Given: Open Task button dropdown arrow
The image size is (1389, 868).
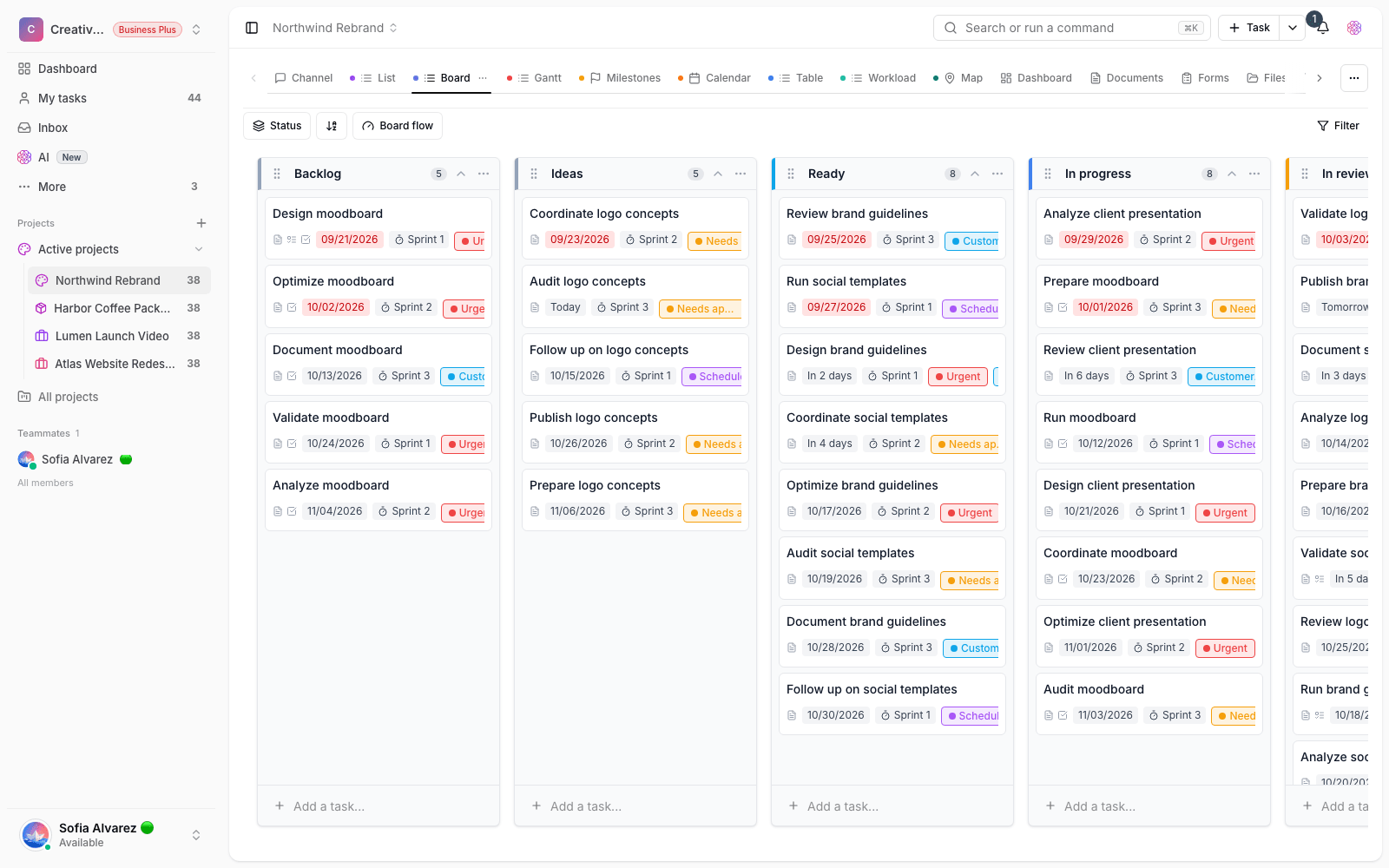Looking at the screenshot, I should coord(1293,28).
